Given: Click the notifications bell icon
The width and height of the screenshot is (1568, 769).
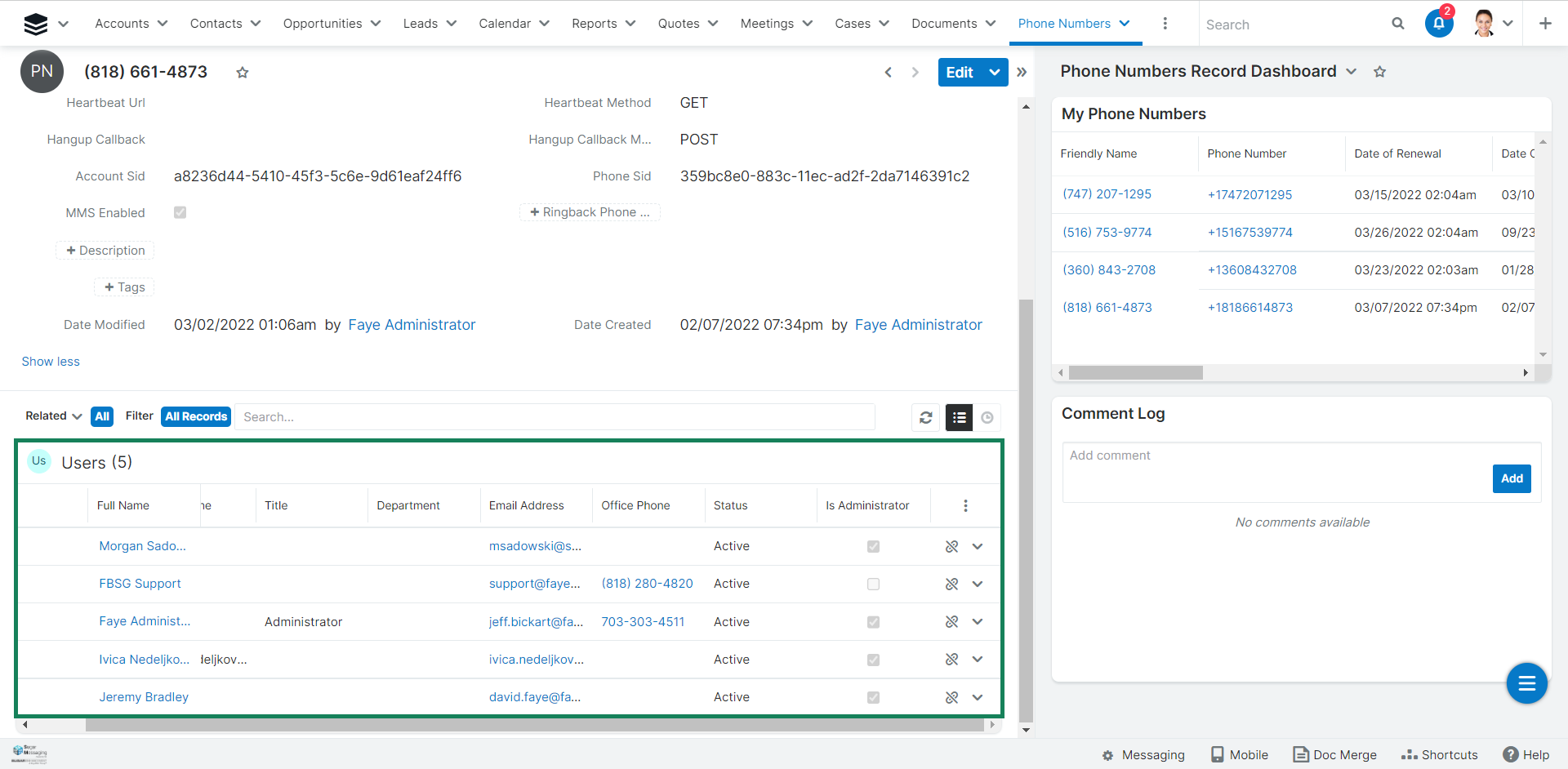Looking at the screenshot, I should pyautogui.click(x=1438, y=24).
